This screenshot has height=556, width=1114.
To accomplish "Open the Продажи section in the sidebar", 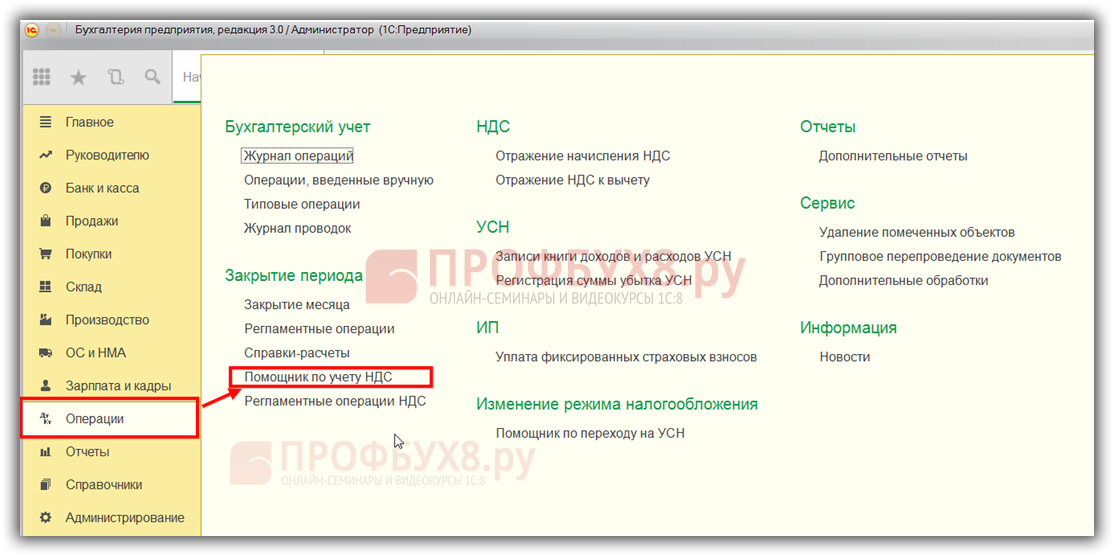I will [x=92, y=221].
